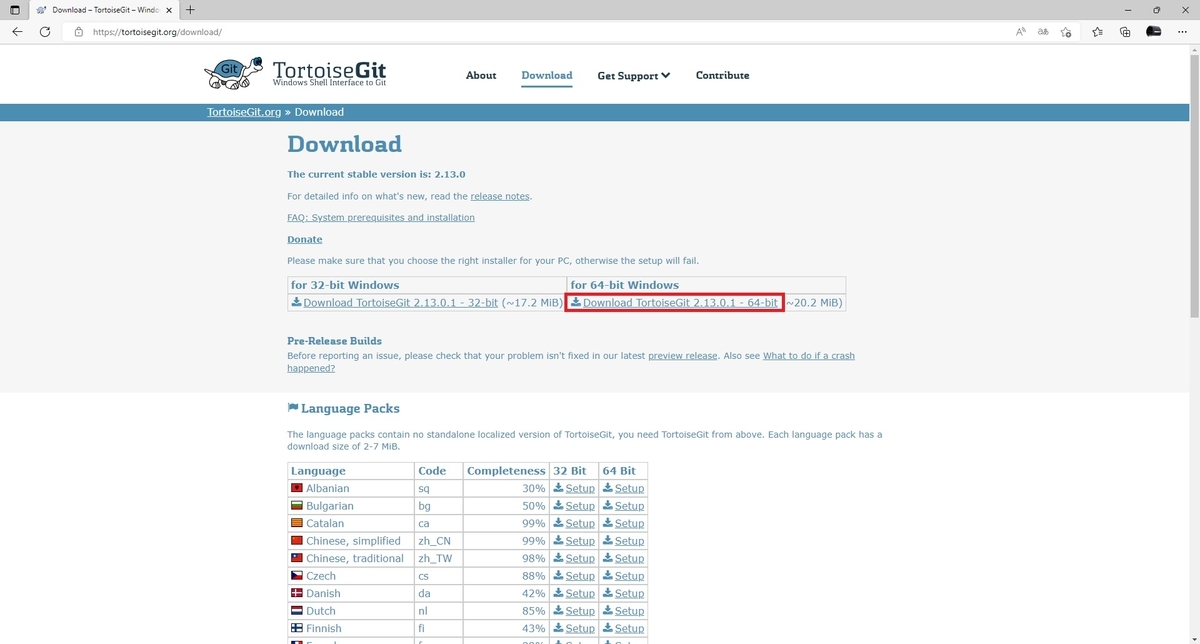Click the Dutch flag icon

click(297, 611)
